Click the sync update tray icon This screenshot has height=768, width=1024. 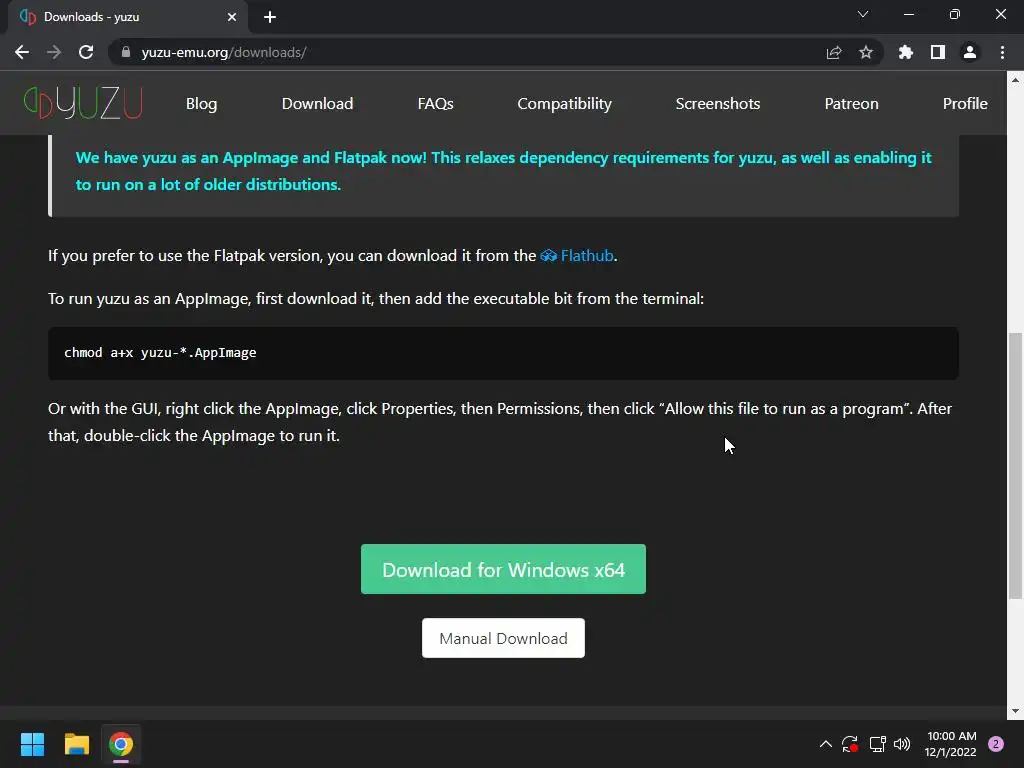point(850,744)
